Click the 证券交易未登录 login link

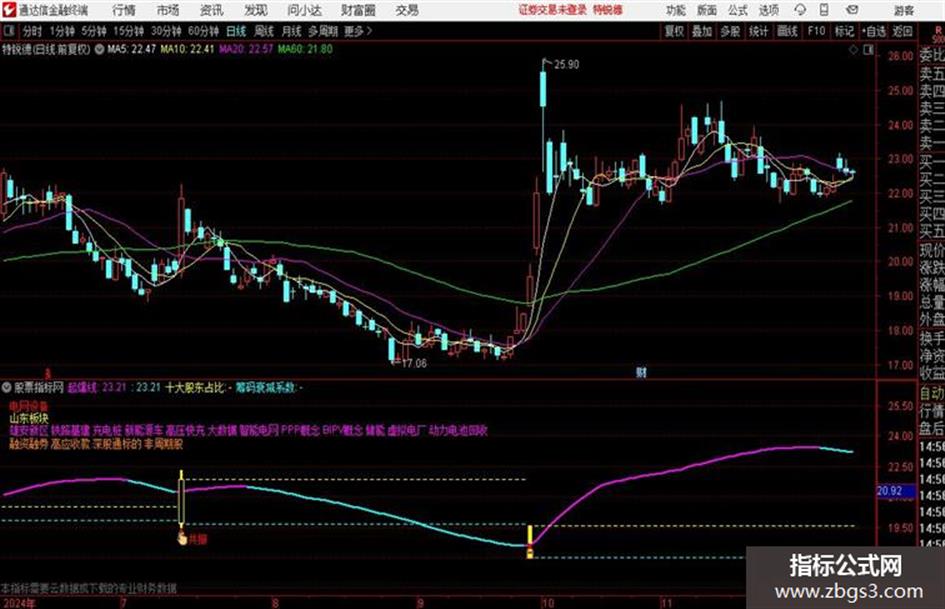point(552,10)
